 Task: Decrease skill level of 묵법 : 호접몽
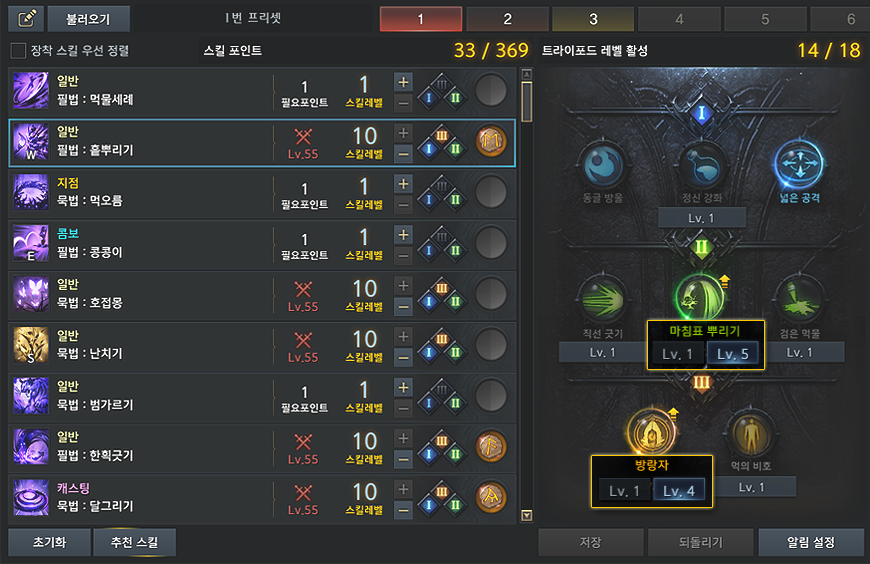click(403, 306)
